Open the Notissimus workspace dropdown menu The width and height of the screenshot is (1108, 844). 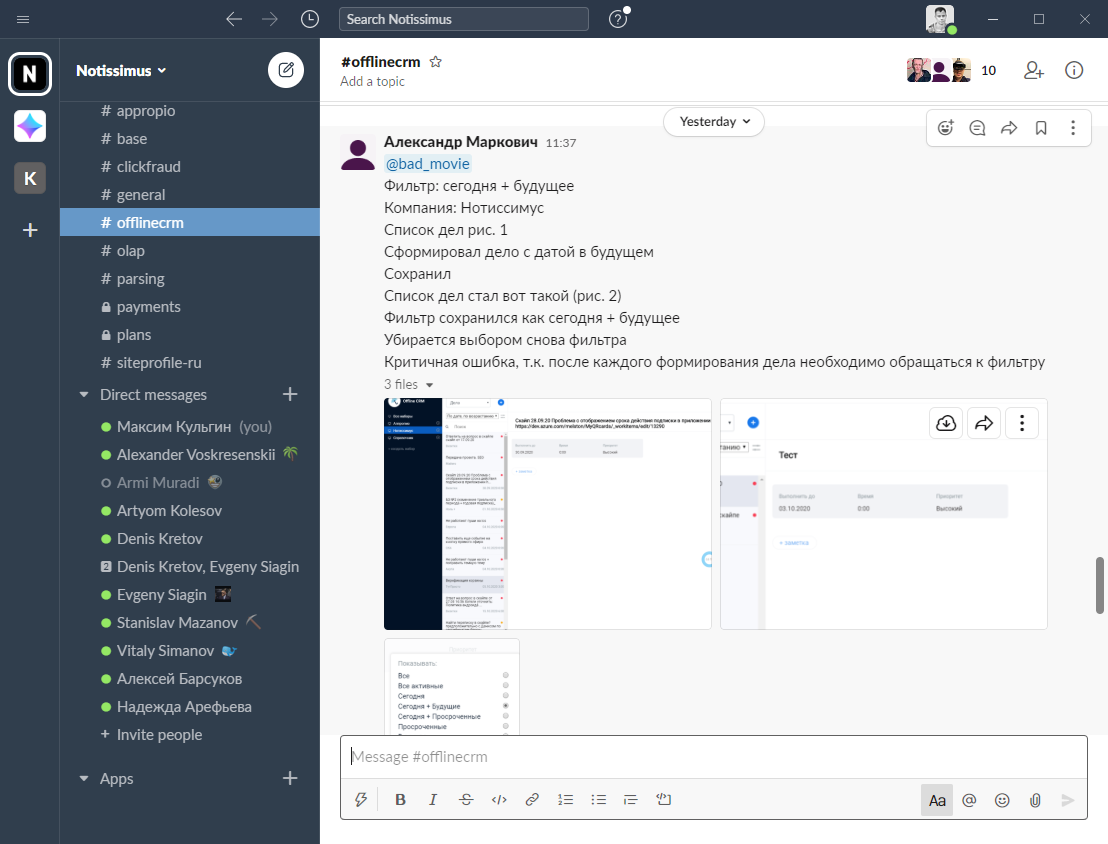(x=121, y=70)
